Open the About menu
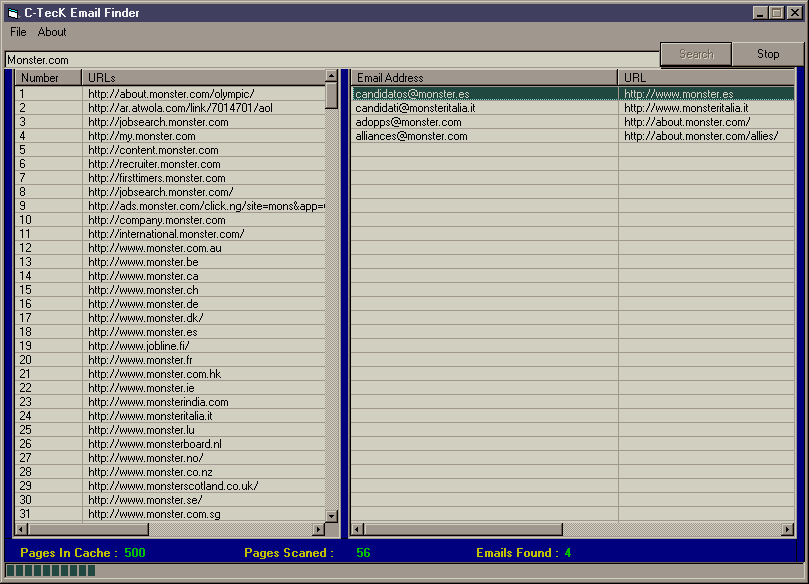The image size is (809, 584). point(52,32)
